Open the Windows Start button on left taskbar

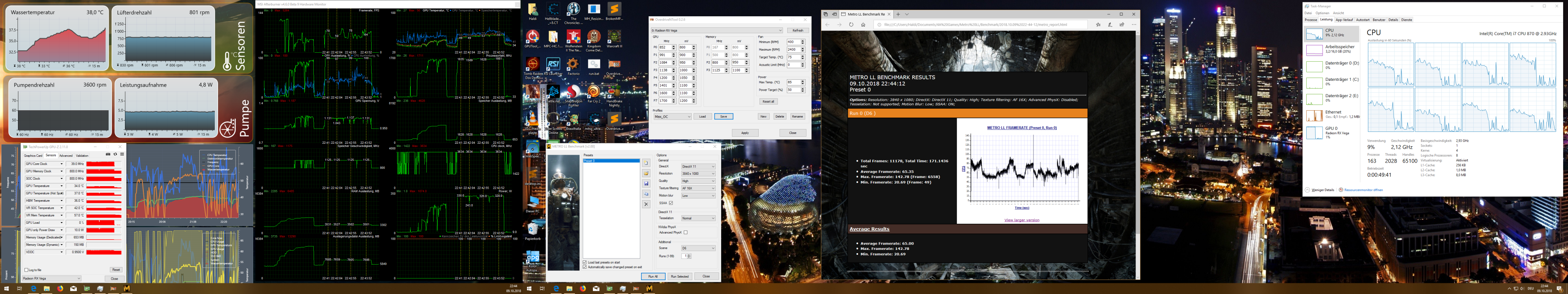tap(7, 289)
